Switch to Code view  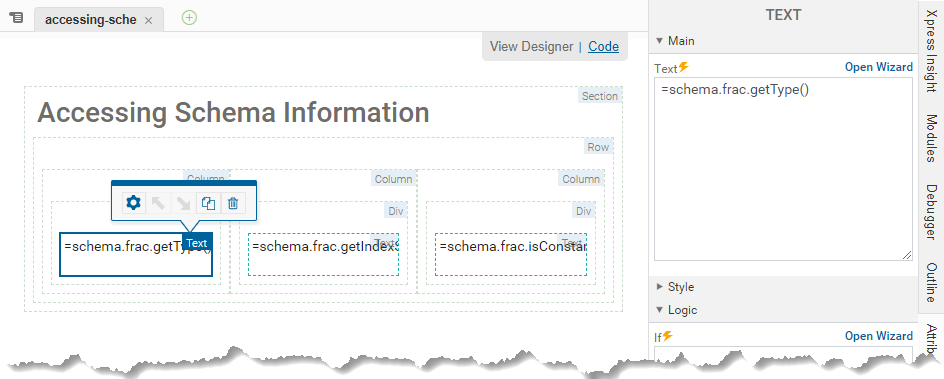(x=603, y=46)
